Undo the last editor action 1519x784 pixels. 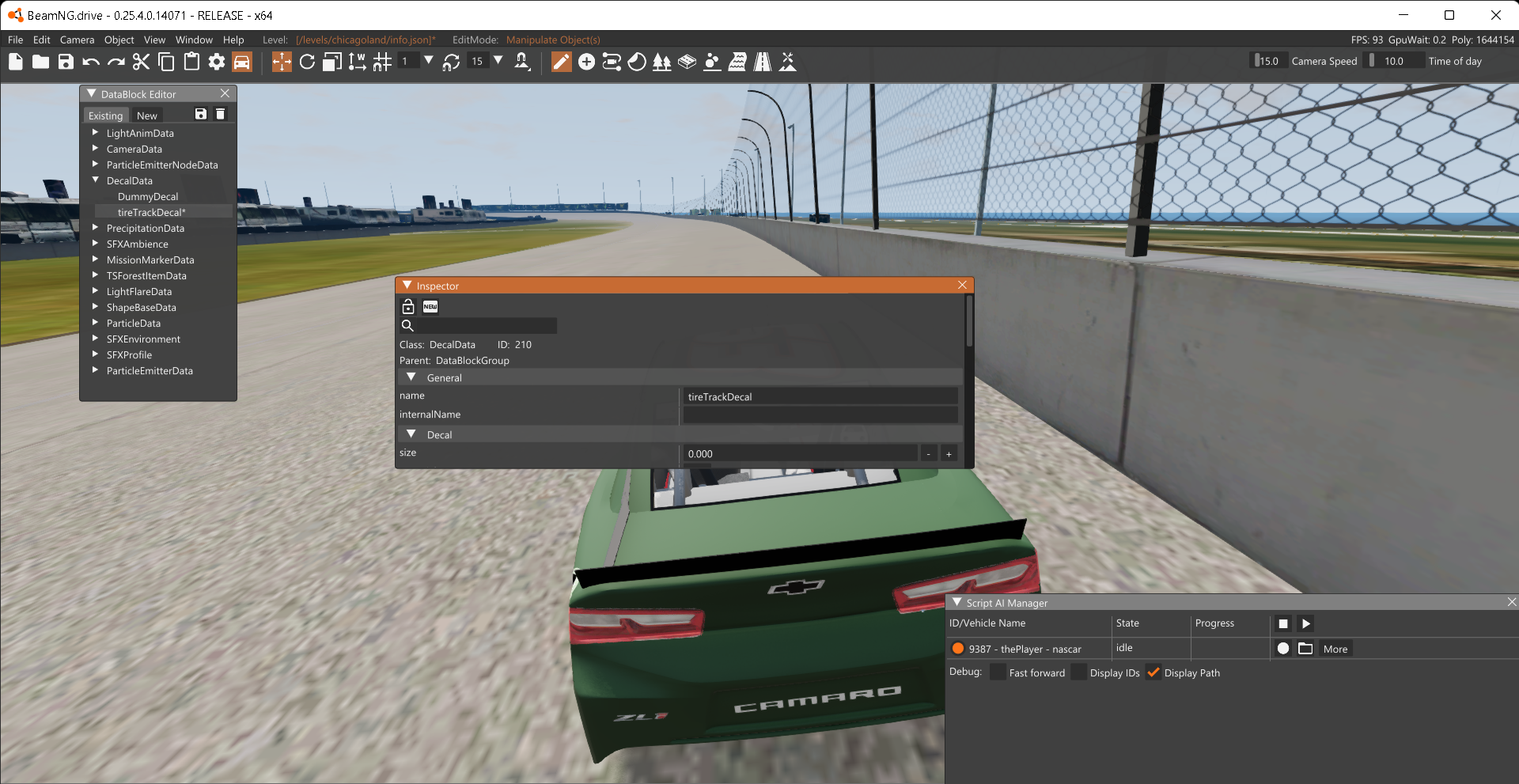(x=91, y=62)
